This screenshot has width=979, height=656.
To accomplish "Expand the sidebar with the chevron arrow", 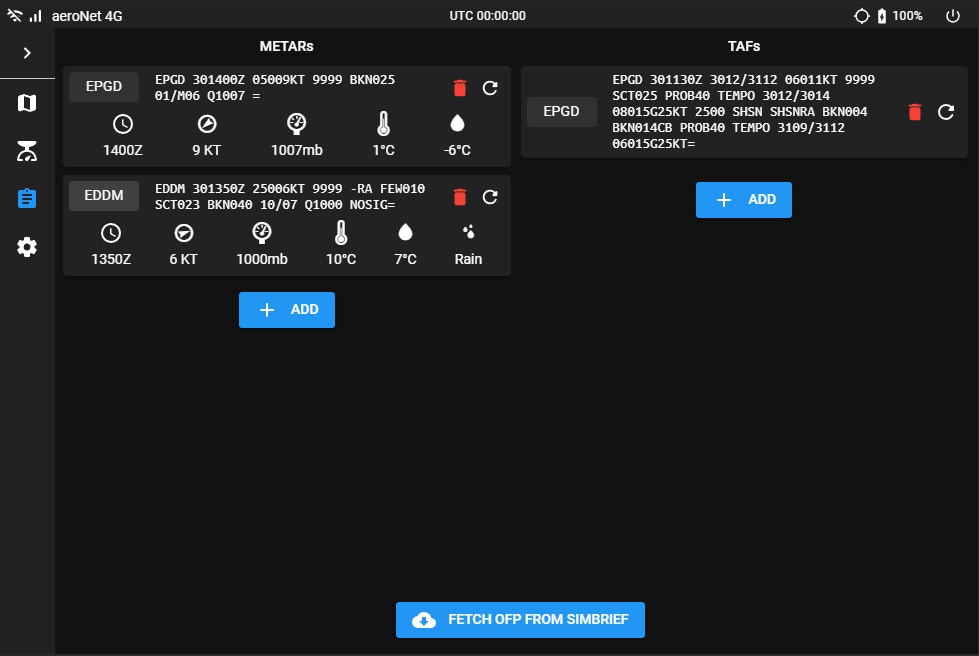I will point(27,53).
